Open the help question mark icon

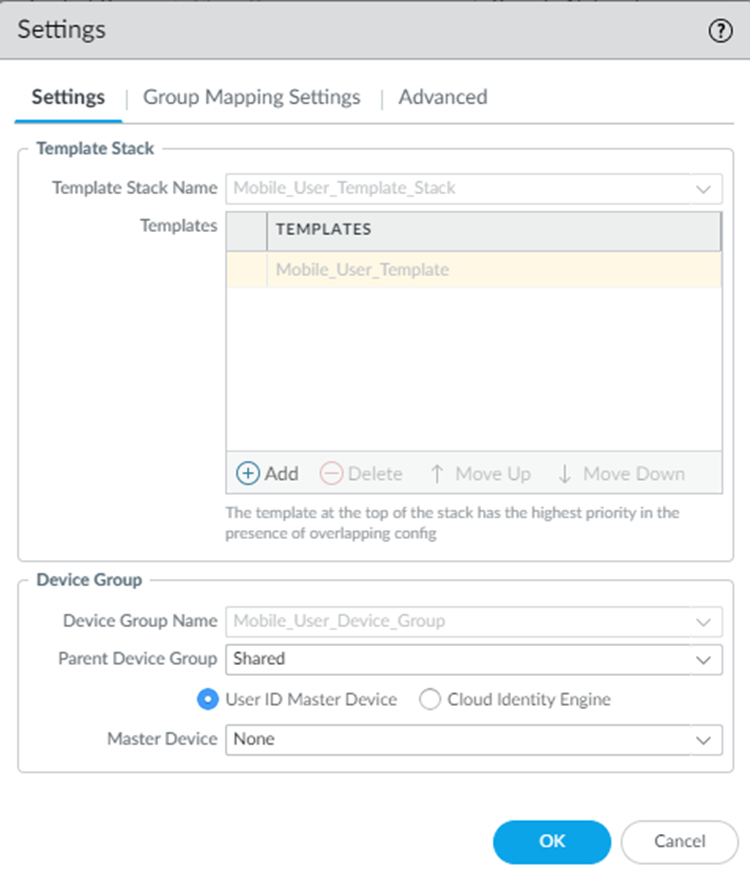click(720, 31)
